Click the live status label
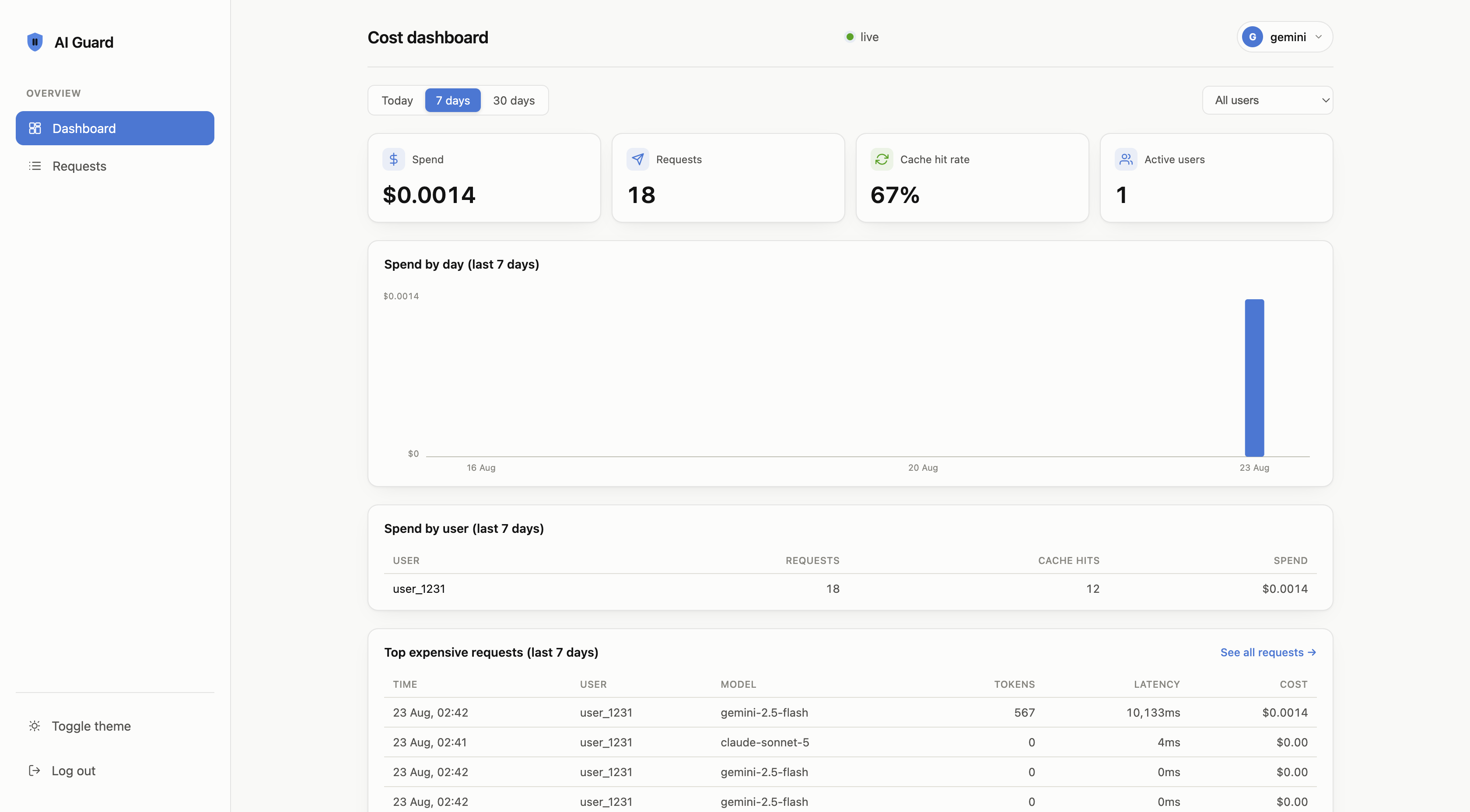The width and height of the screenshot is (1470, 812). tap(869, 37)
